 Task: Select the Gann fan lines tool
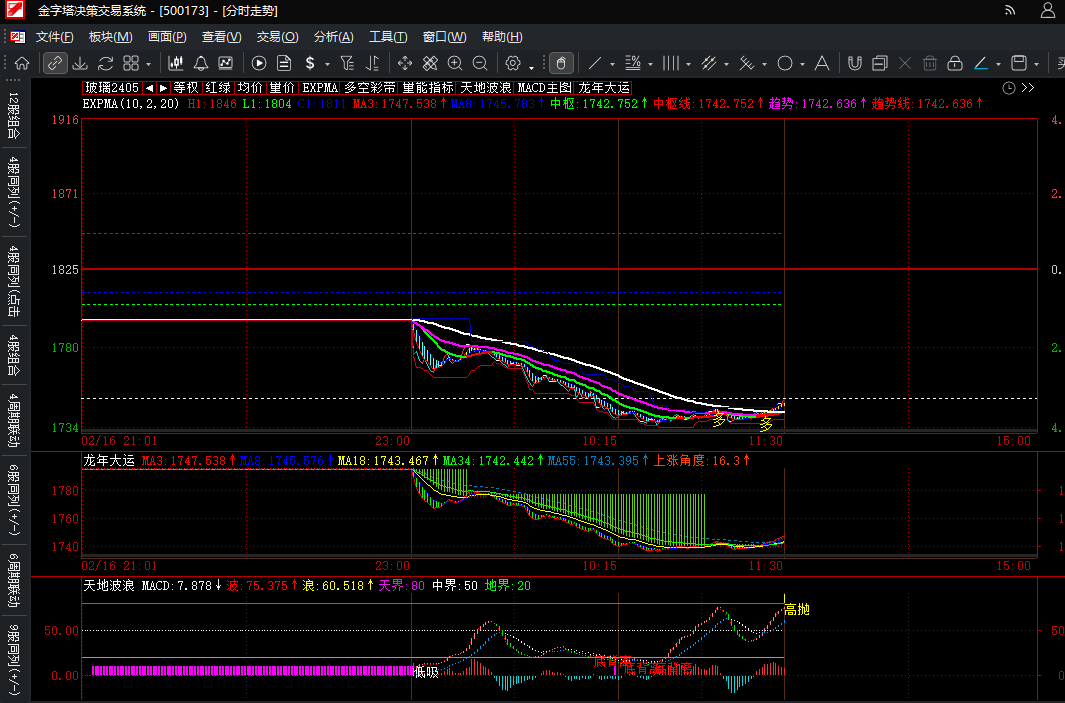point(746,63)
